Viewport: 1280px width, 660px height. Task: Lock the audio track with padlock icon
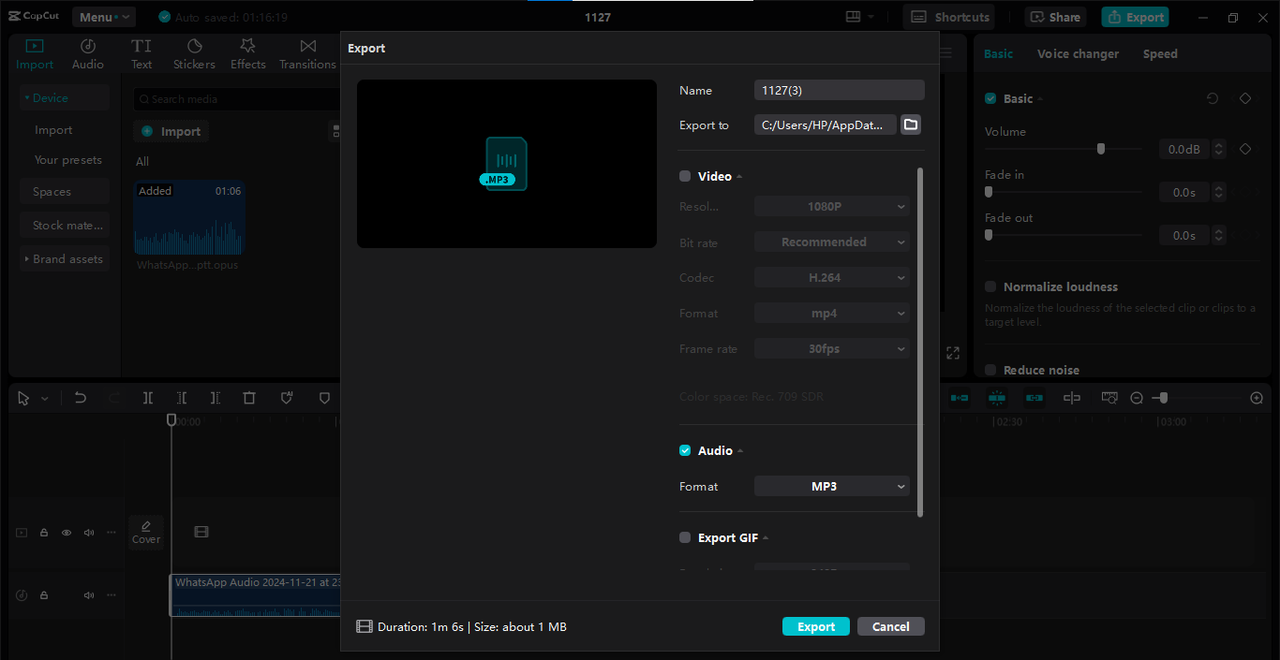[x=44, y=595]
